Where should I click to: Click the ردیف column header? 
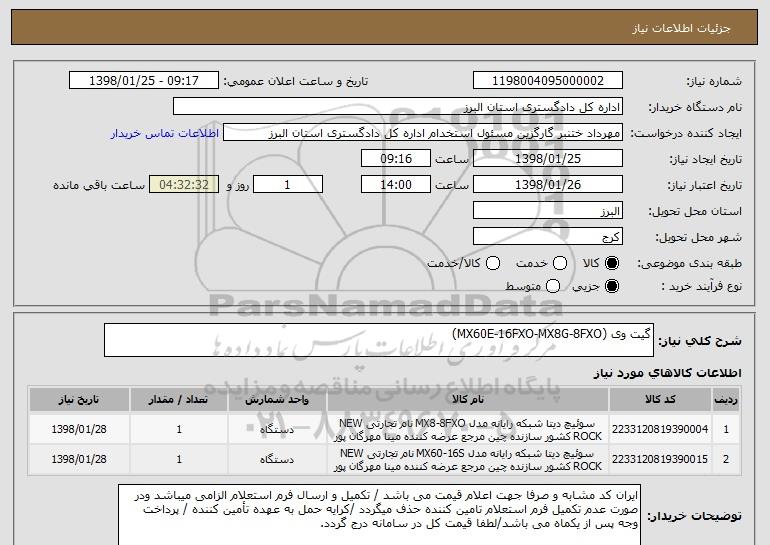coord(726,400)
